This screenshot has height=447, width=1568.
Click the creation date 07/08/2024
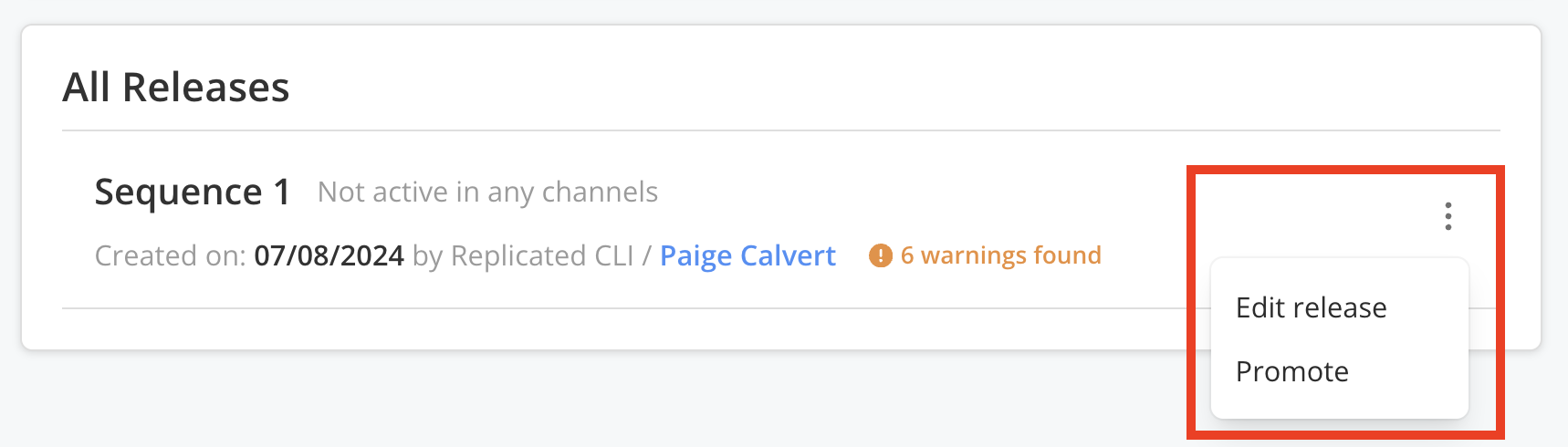pyautogui.click(x=329, y=255)
